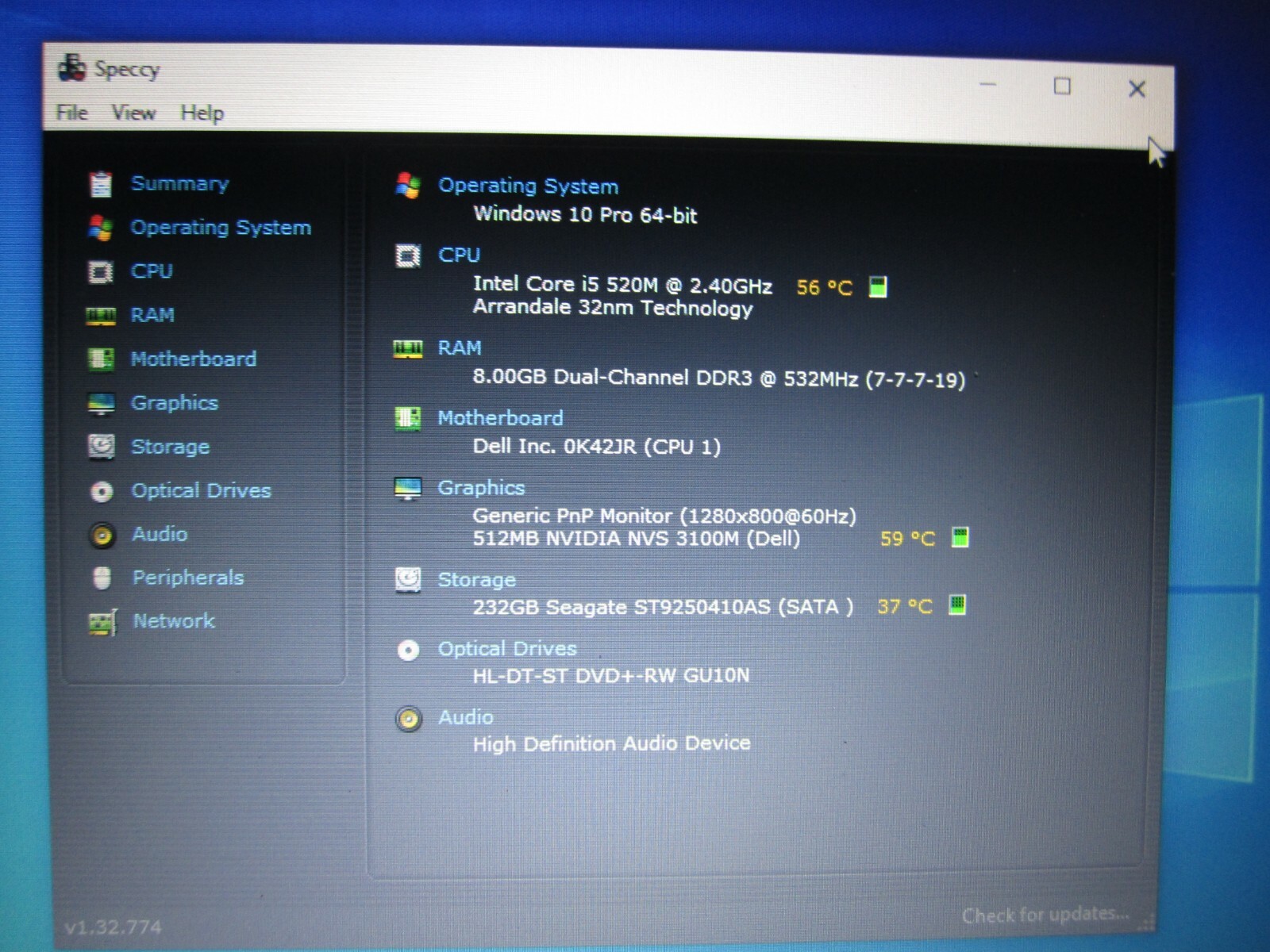Click the Graphics monitor icon in sidebar

tap(101, 404)
